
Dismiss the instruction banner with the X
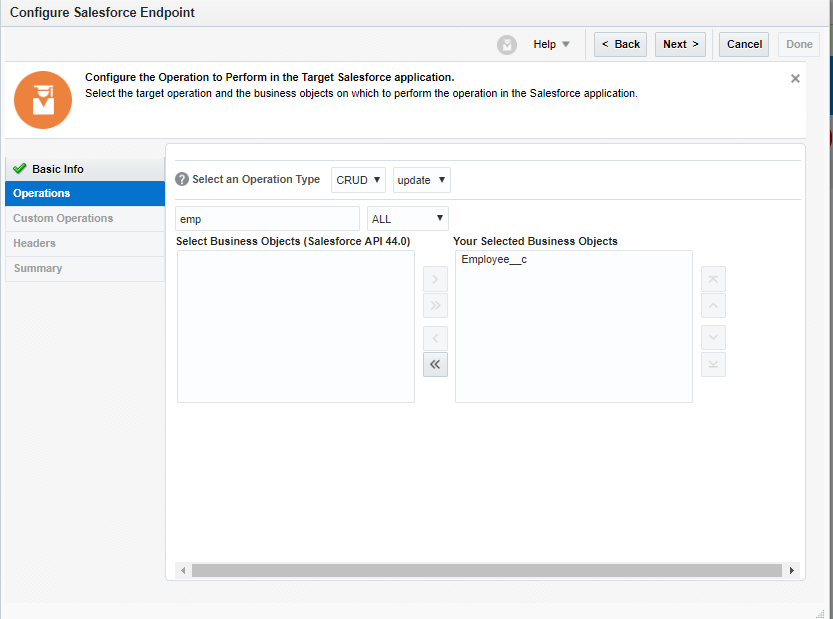795,79
